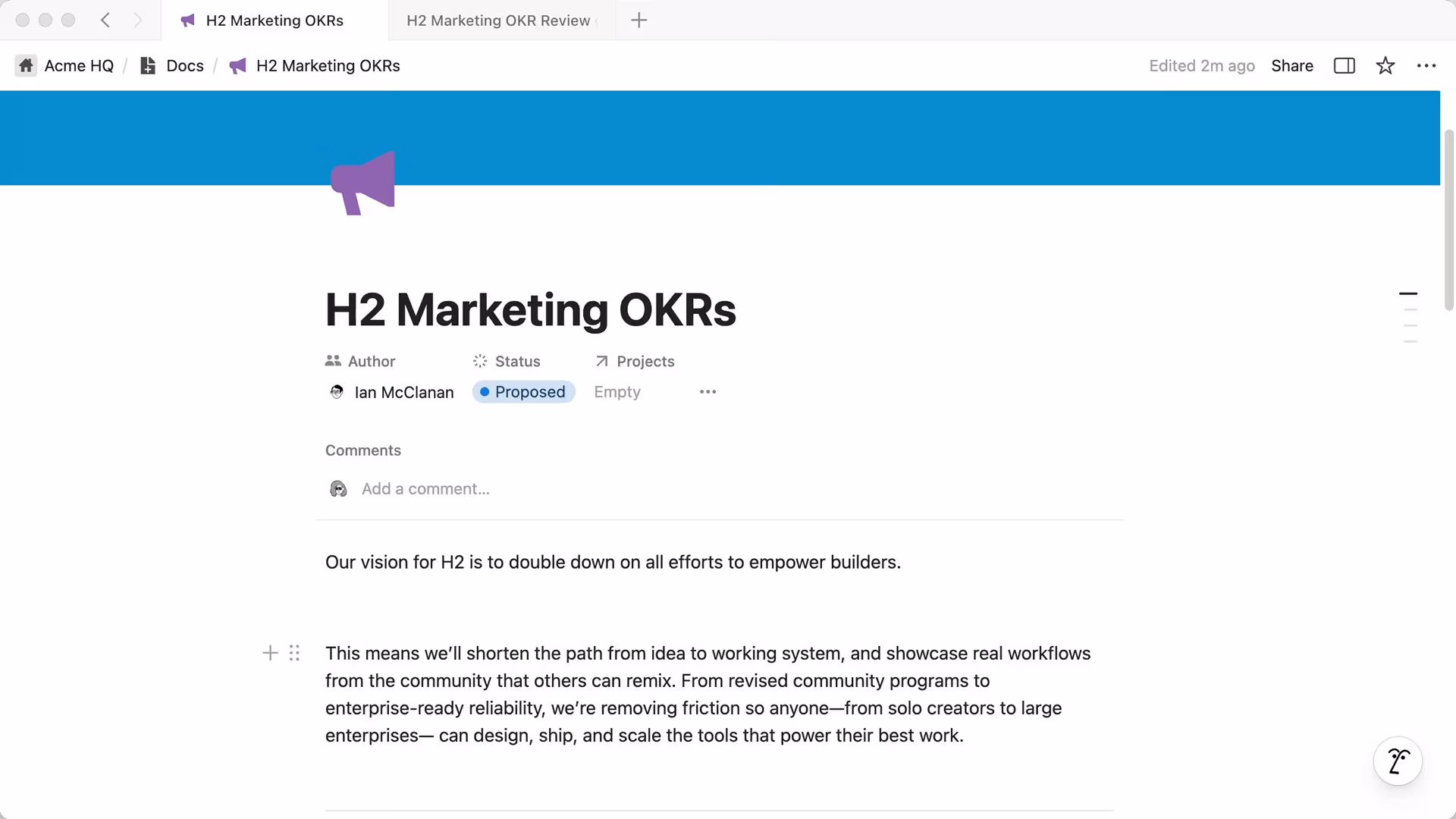Click the six-dot block drag handle
The image size is (1456, 819).
[294, 653]
